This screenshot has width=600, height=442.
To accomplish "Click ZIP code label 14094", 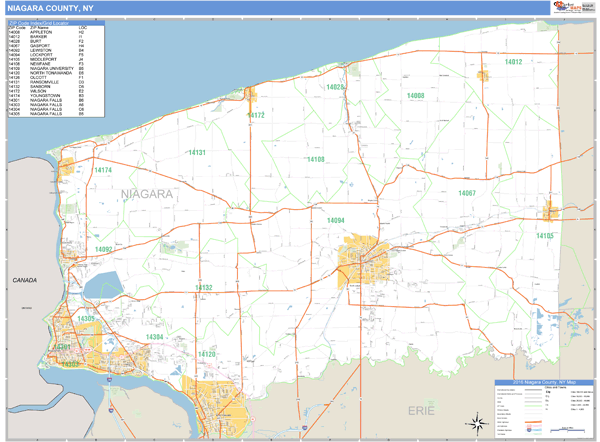I will coord(335,220).
